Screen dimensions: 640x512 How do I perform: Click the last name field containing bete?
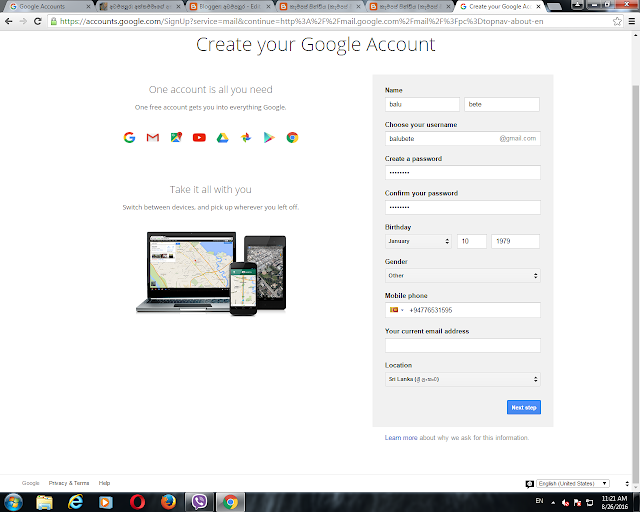point(502,104)
